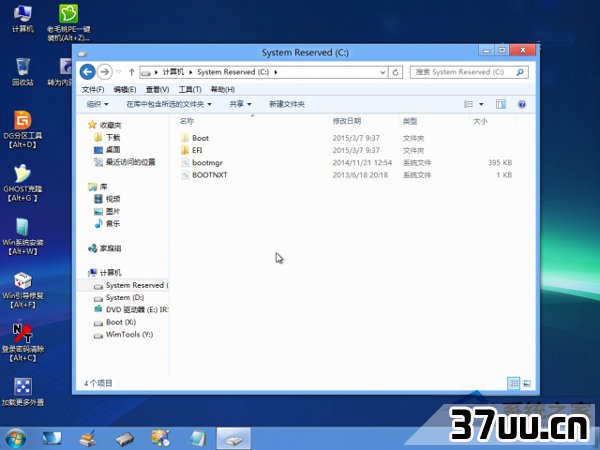Go up one folder level
The width and height of the screenshot is (600, 450).
(131, 72)
